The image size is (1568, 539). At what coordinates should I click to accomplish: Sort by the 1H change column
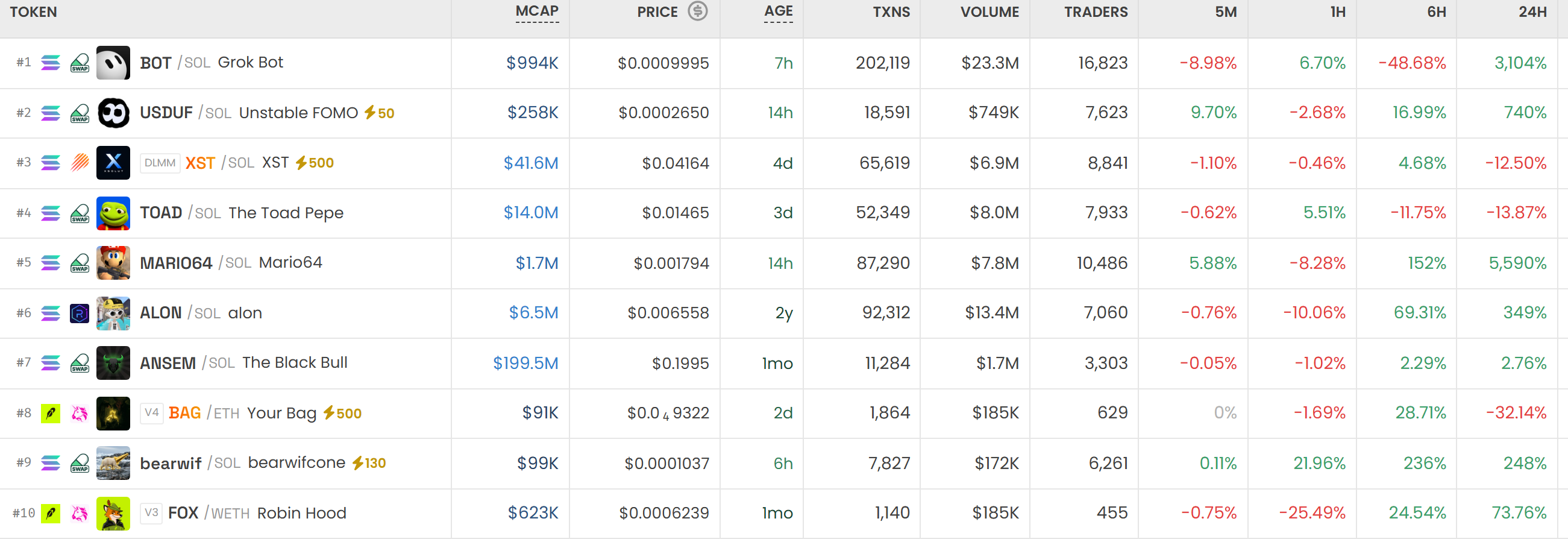(x=1338, y=11)
